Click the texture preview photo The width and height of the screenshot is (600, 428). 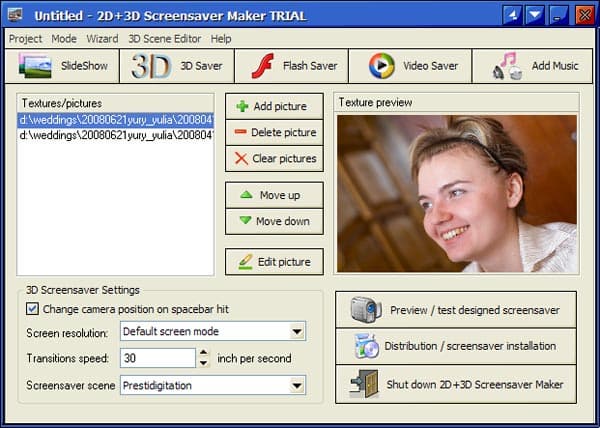click(457, 194)
